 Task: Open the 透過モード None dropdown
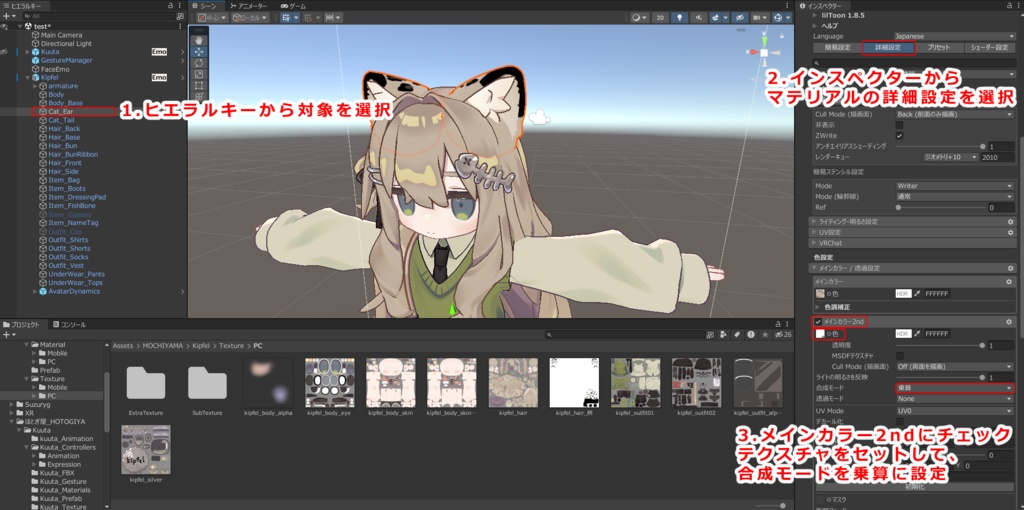(x=954, y=398)
